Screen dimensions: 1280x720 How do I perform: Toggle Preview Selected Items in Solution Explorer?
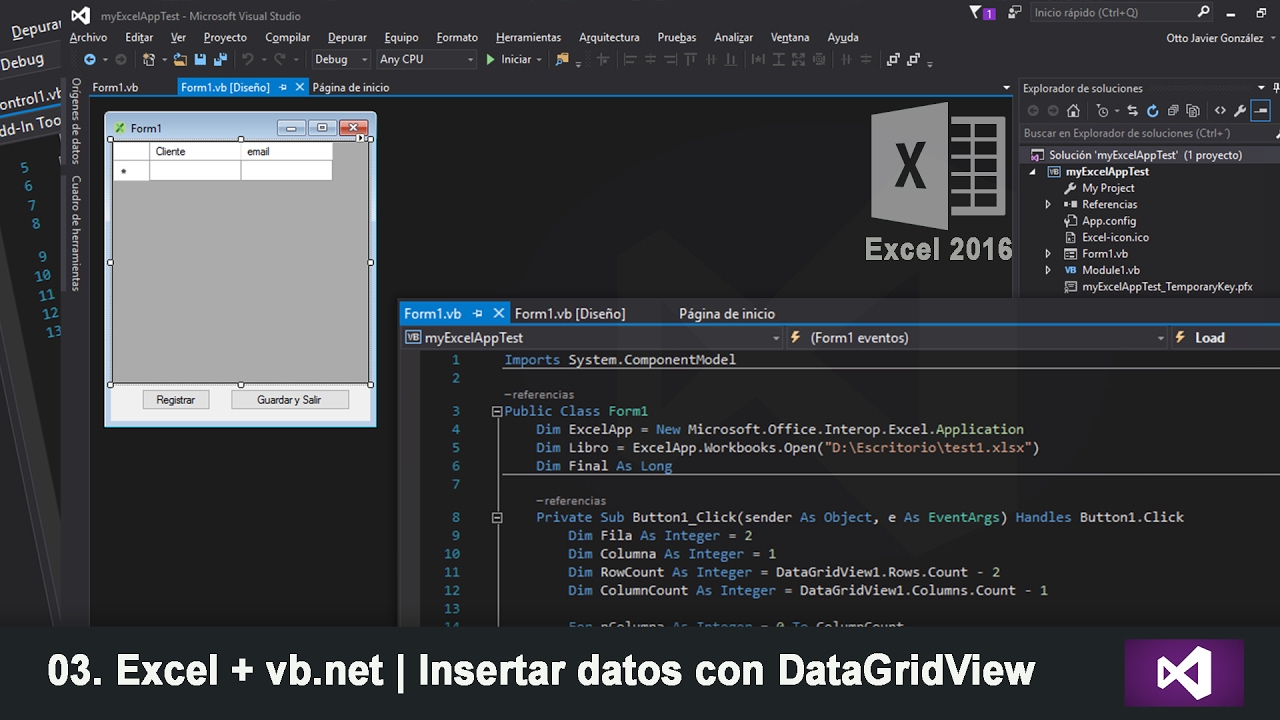tap(1261, 111)
